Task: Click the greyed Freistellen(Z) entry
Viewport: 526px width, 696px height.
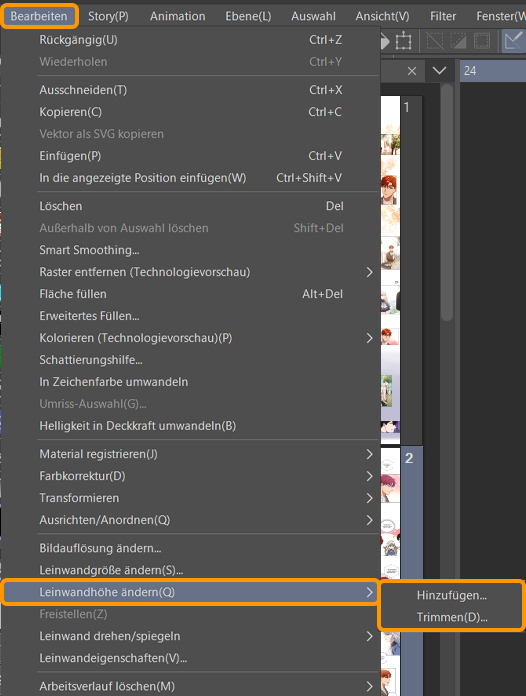Action: 190,614
